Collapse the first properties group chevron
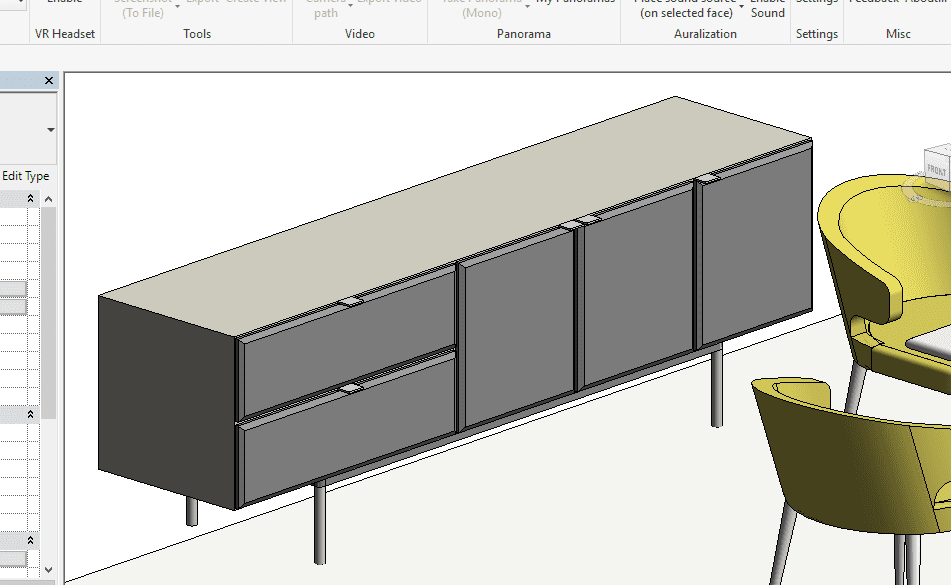This screenshot has height=585, width=951. coord(30,199)
